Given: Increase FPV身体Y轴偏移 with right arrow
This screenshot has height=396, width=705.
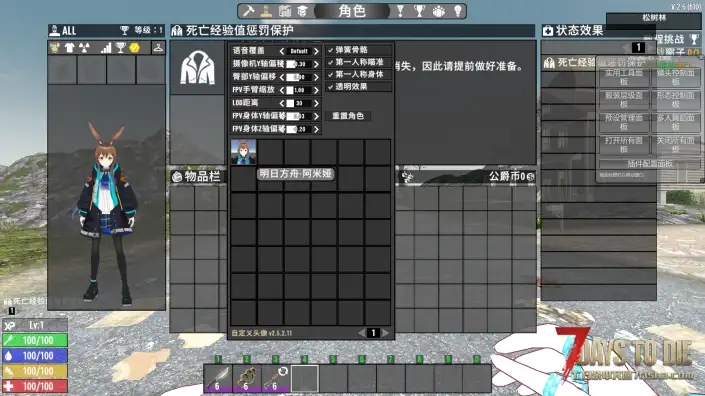Looking at the screenshot, I should (316, 116).
